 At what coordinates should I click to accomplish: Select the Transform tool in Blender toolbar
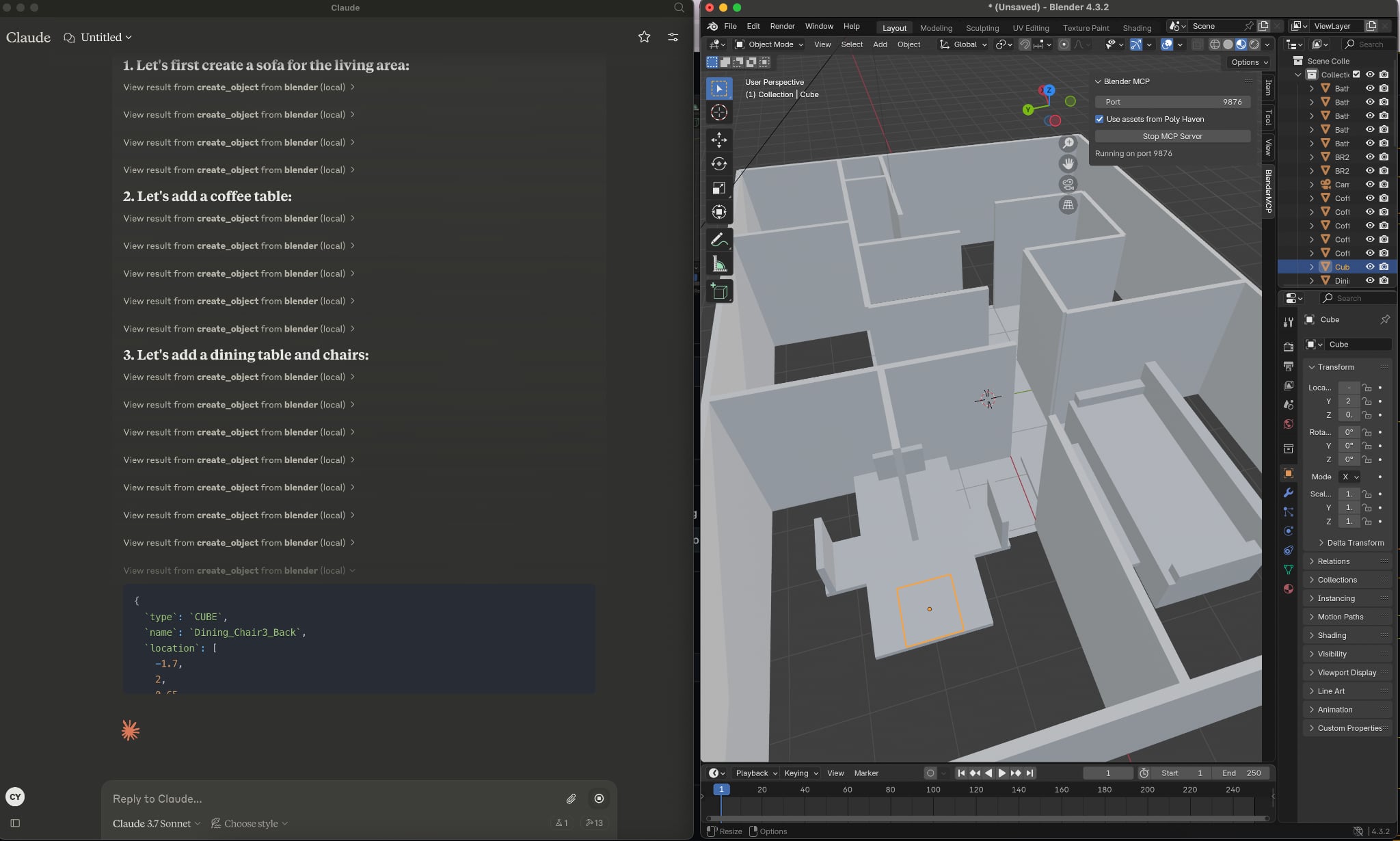pos(718,212)
